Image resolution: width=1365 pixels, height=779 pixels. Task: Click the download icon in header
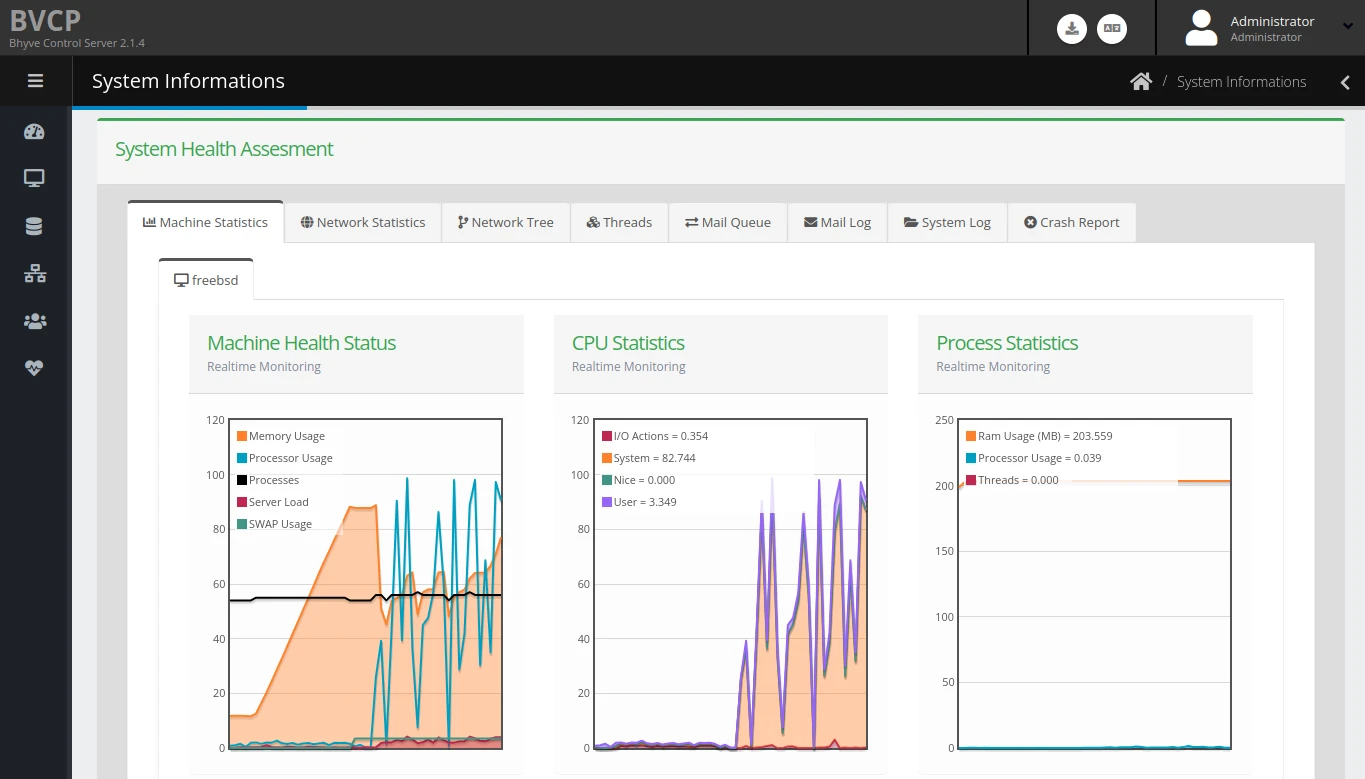pyautogui.click(x=1072, y=29)
